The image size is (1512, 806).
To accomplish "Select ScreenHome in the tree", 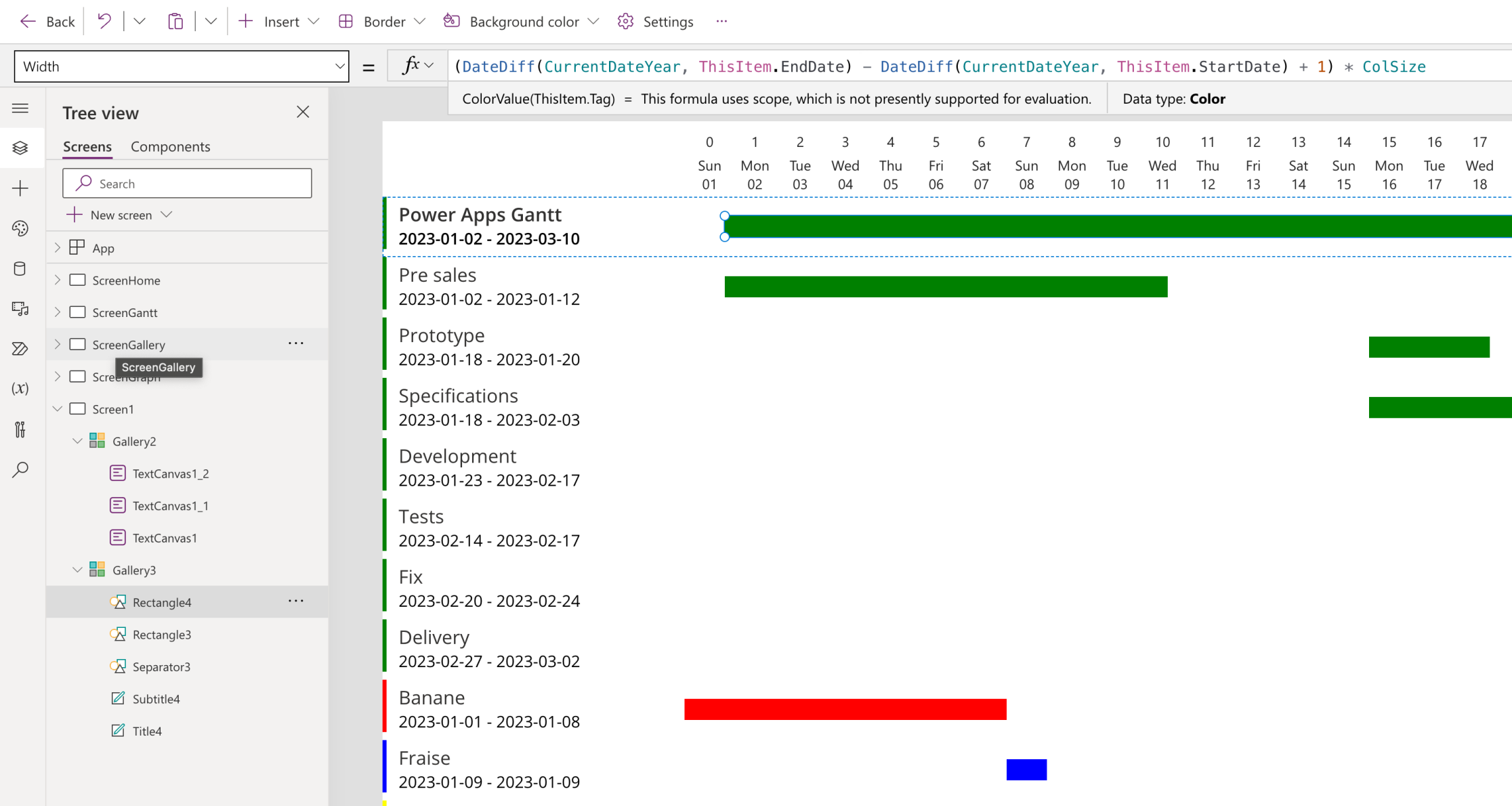I will 126,280.
